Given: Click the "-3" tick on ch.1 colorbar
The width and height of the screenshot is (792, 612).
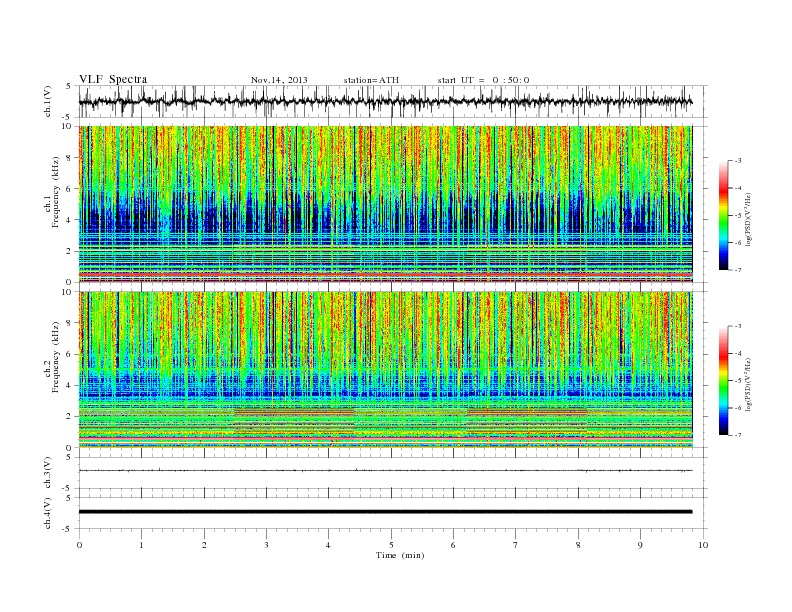Looking at the screenshot, I should (737, 161).
